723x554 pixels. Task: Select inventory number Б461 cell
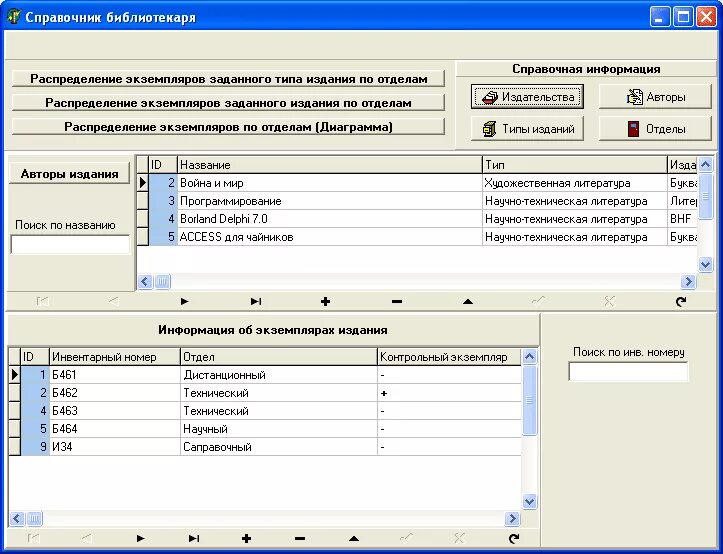click(x=115, y=375)
